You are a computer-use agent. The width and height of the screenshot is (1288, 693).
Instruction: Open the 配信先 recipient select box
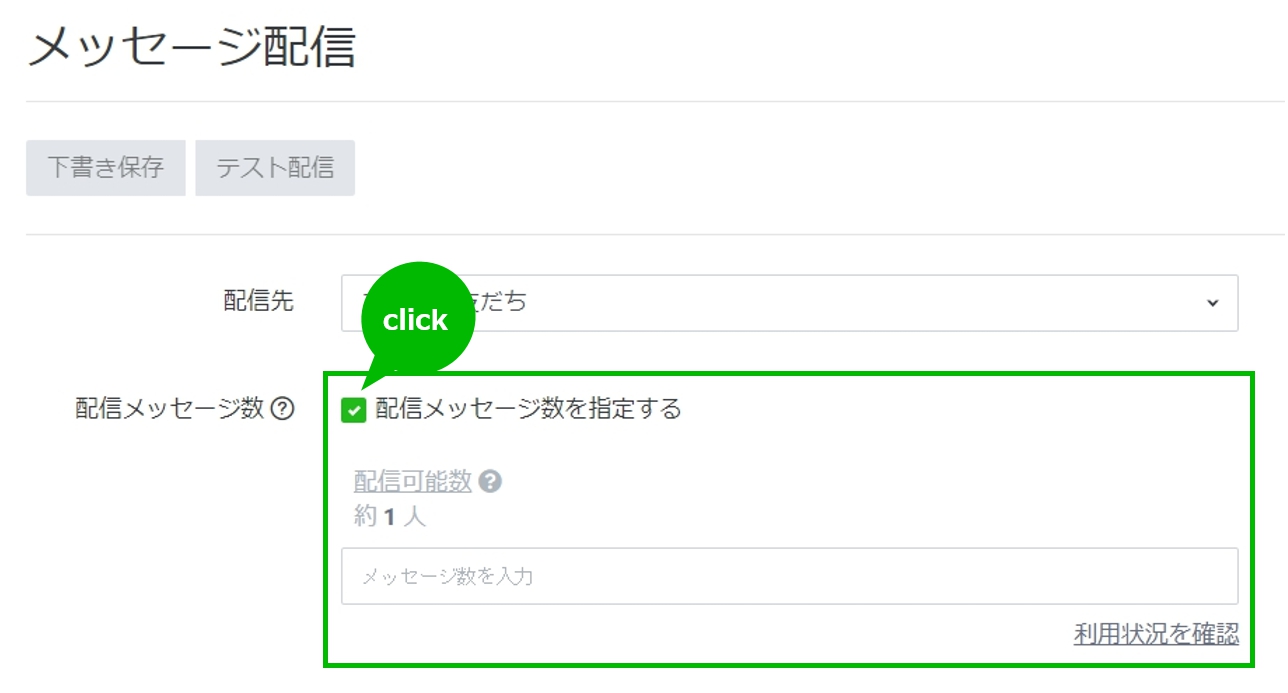789,303
